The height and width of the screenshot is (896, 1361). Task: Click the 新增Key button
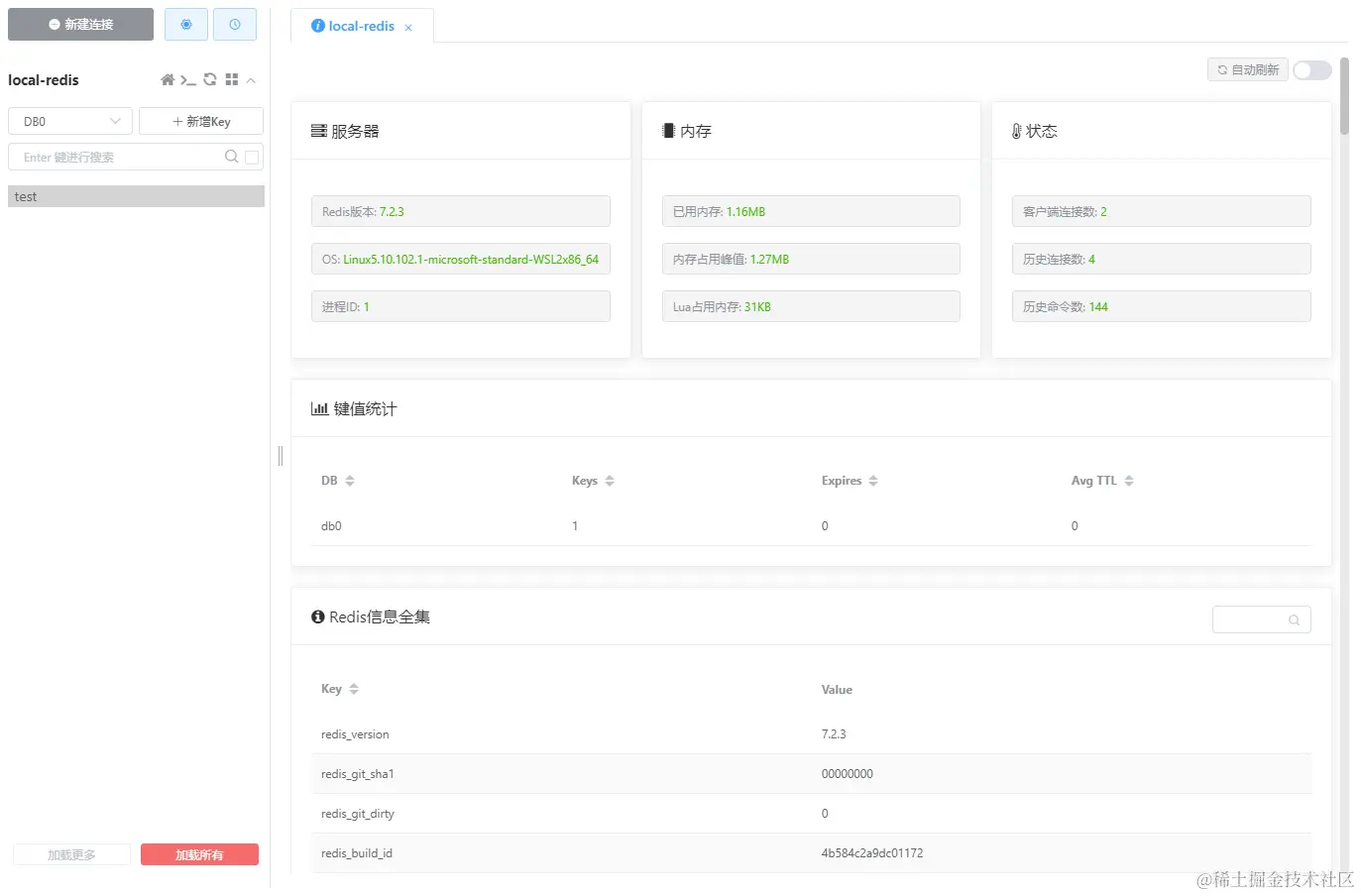click(200, 120)
